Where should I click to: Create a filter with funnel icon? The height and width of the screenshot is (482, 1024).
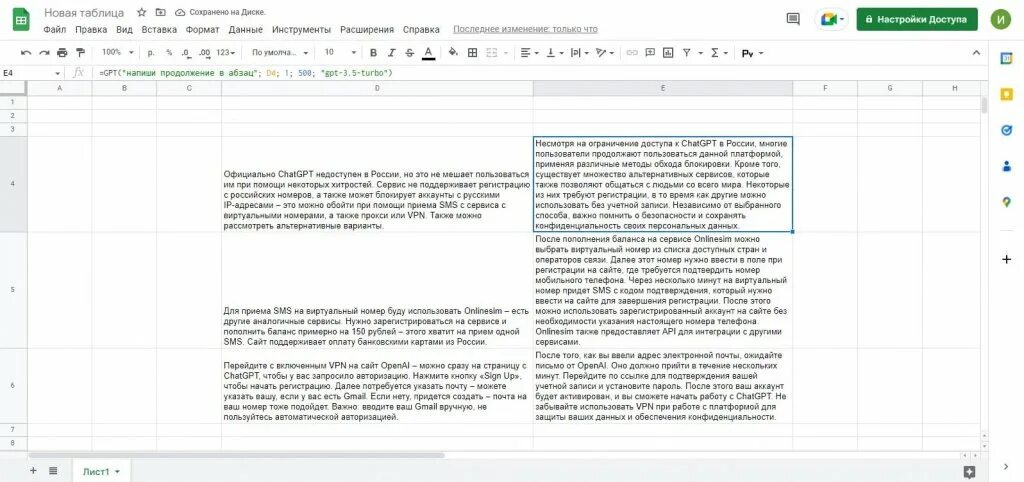coord(686,52)
